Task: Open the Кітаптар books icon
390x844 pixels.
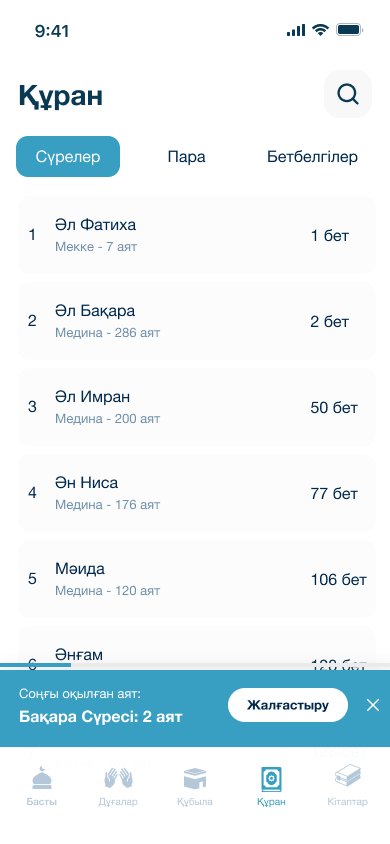Action: click(x=348, y=776)
